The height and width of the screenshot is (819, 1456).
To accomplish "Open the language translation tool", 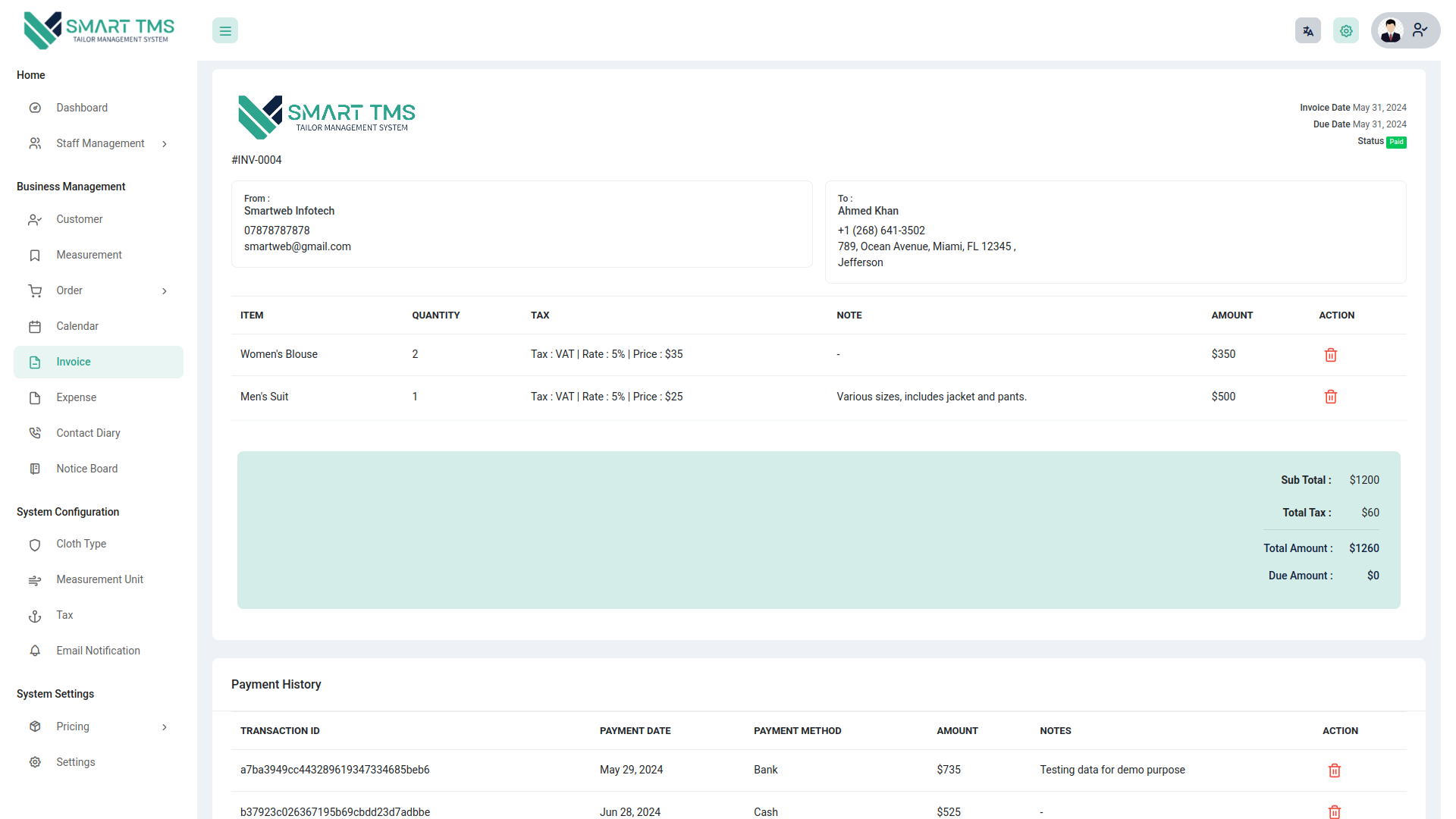I will (x=1307, y=30).
